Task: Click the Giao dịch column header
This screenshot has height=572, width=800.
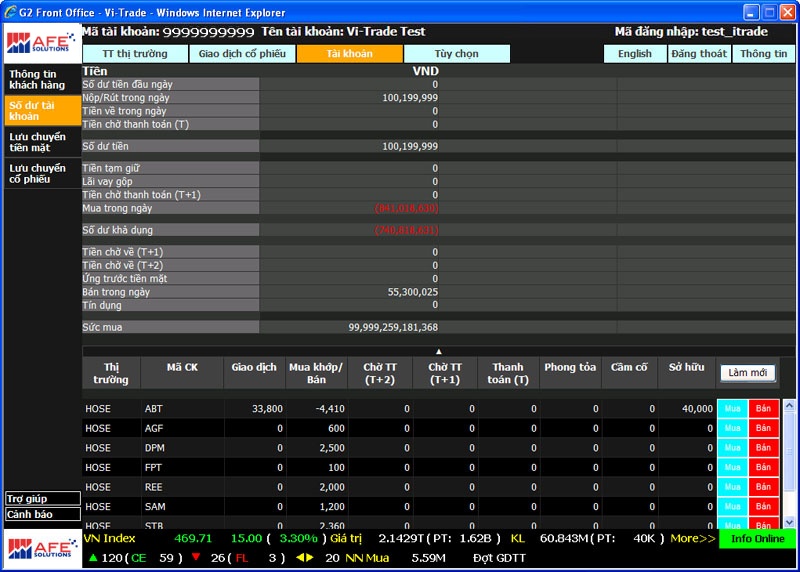Action: coord(254,374)
